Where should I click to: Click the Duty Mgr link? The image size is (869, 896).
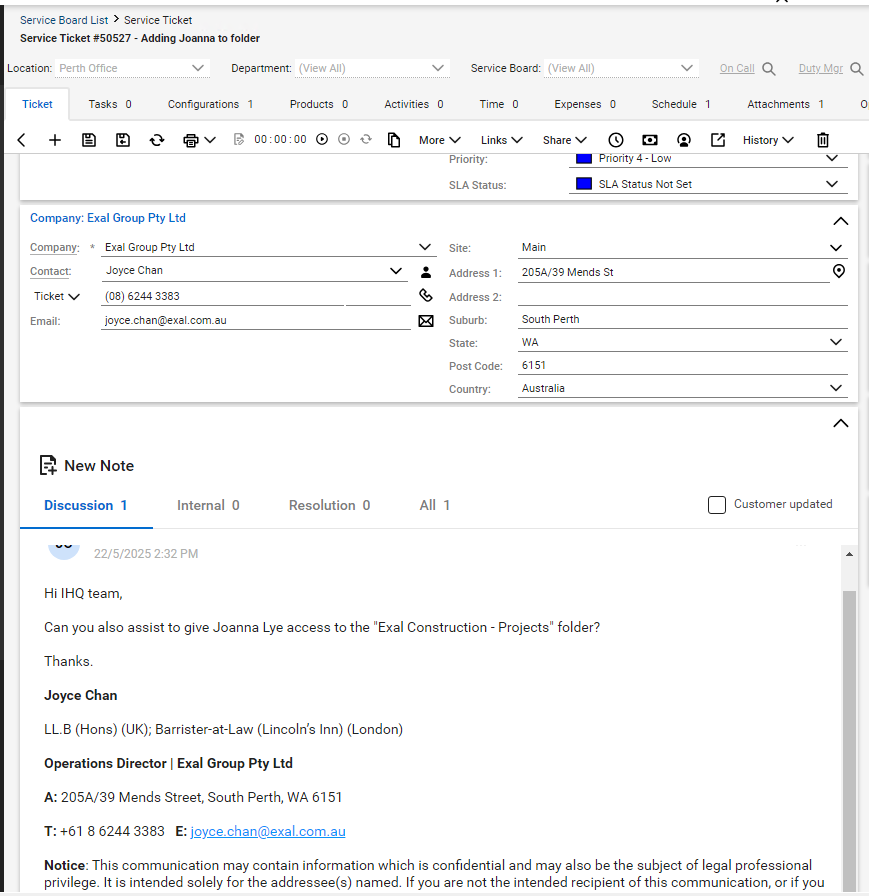(x=820, y=68)
